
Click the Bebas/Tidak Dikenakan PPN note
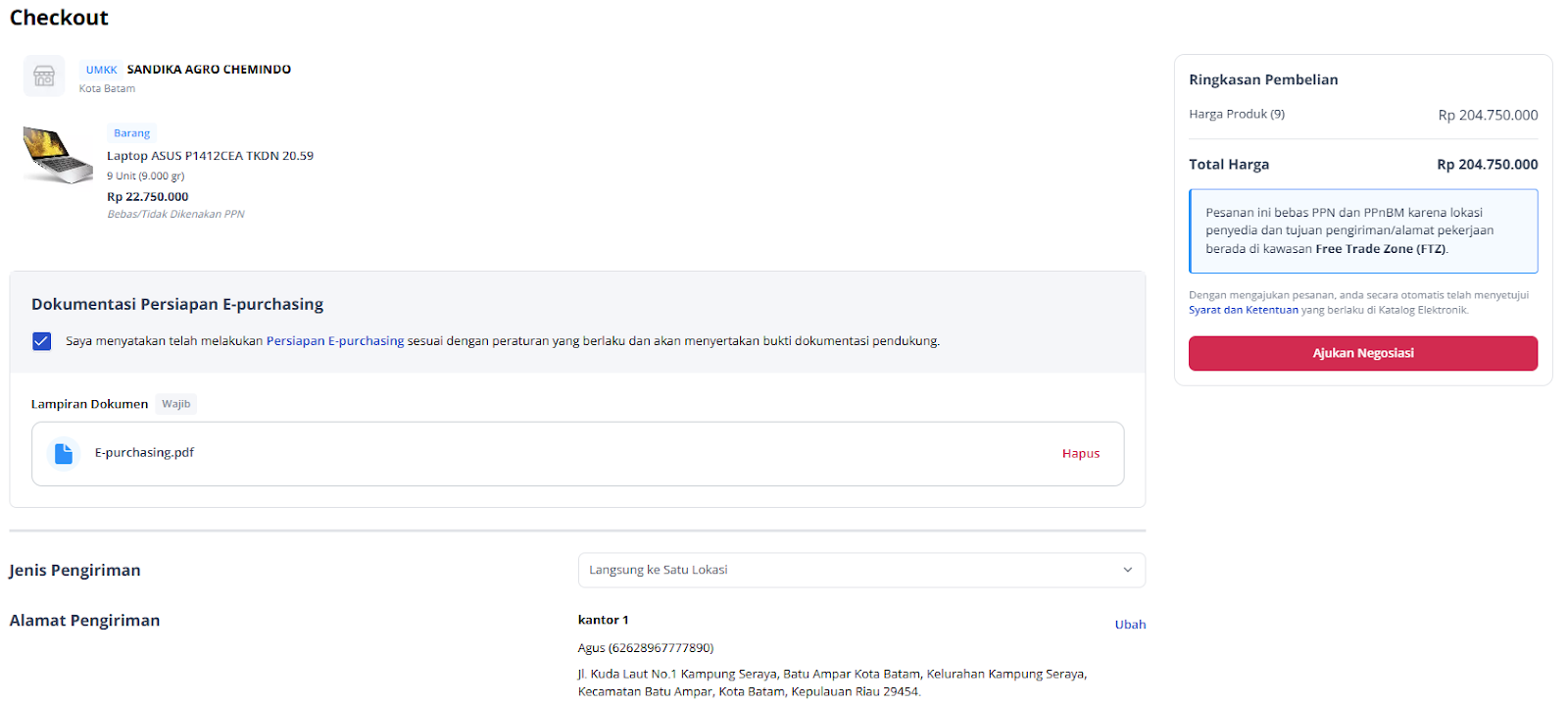[175, 214]
